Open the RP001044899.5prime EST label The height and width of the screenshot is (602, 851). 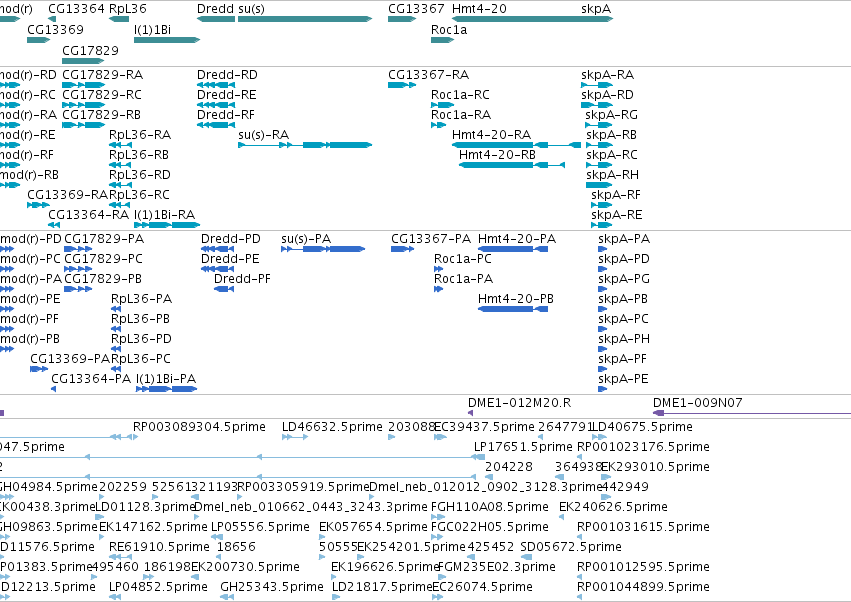pyautogui.click(x=643, y=587)
